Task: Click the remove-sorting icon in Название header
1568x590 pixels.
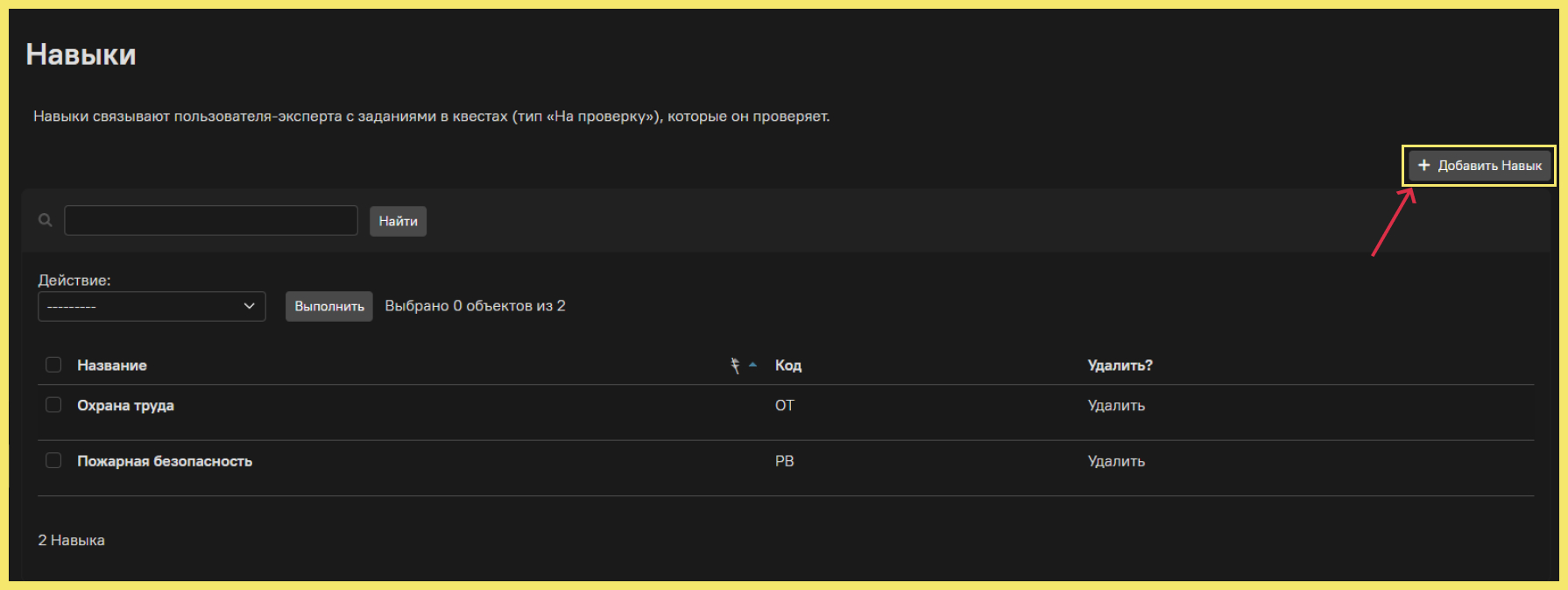Action: click(x=735, y=366)
